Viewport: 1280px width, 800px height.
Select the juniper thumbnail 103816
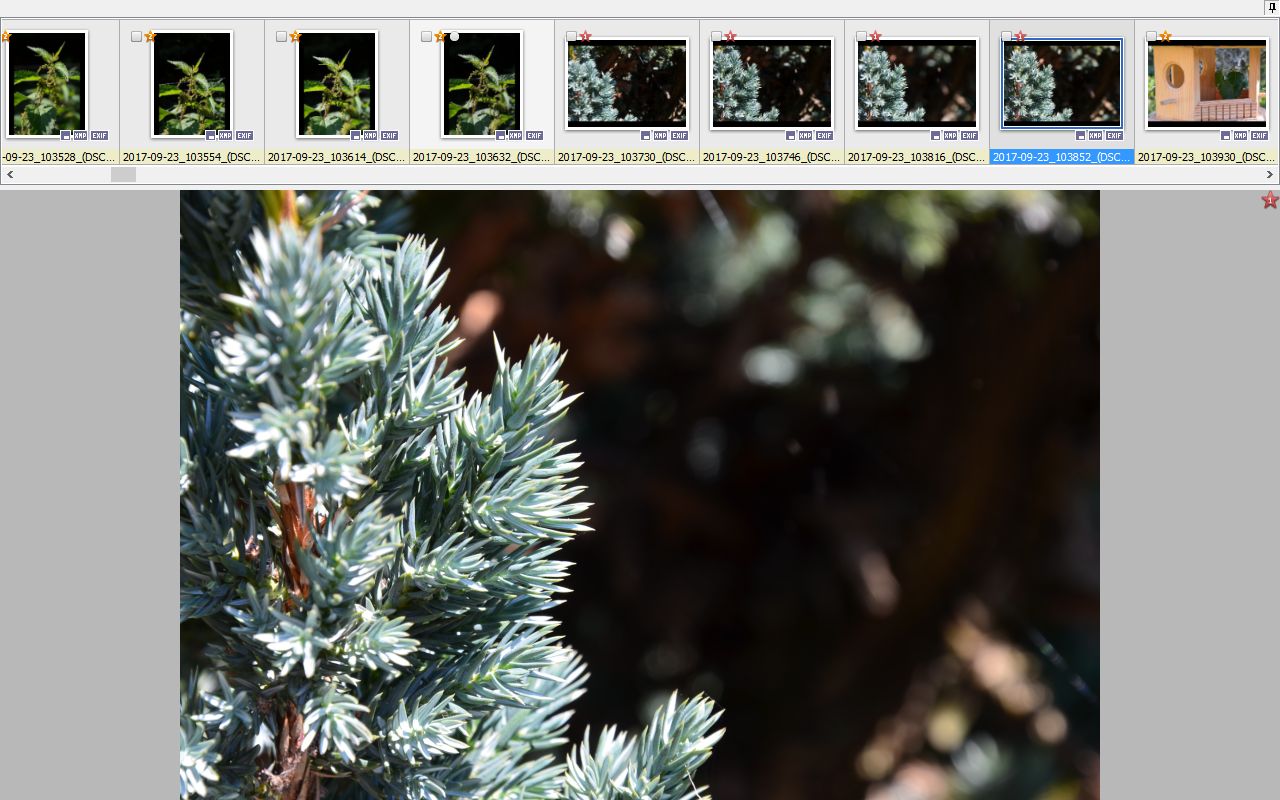tap(917, 84)
